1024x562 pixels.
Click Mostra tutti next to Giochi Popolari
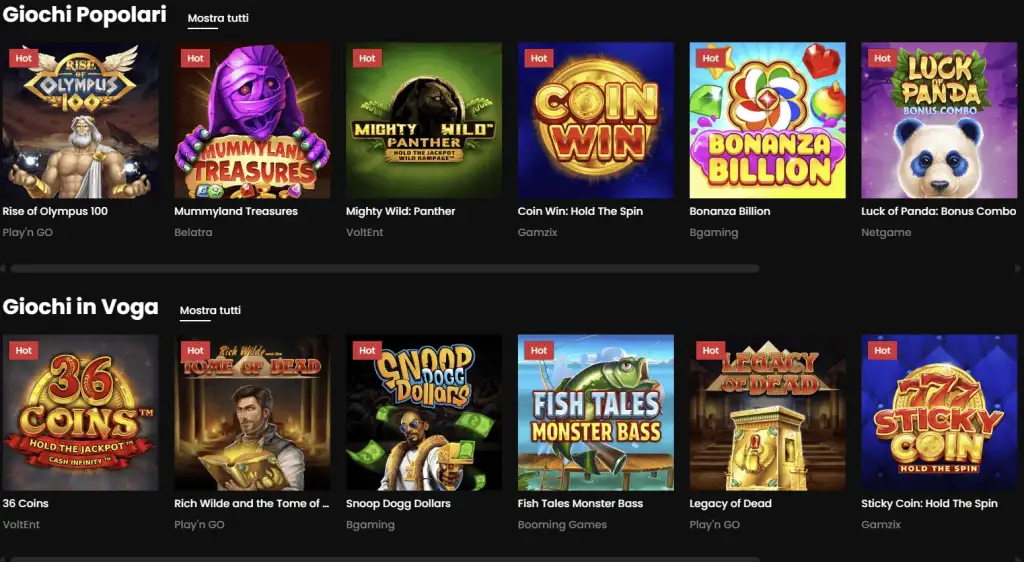[218, 18]
